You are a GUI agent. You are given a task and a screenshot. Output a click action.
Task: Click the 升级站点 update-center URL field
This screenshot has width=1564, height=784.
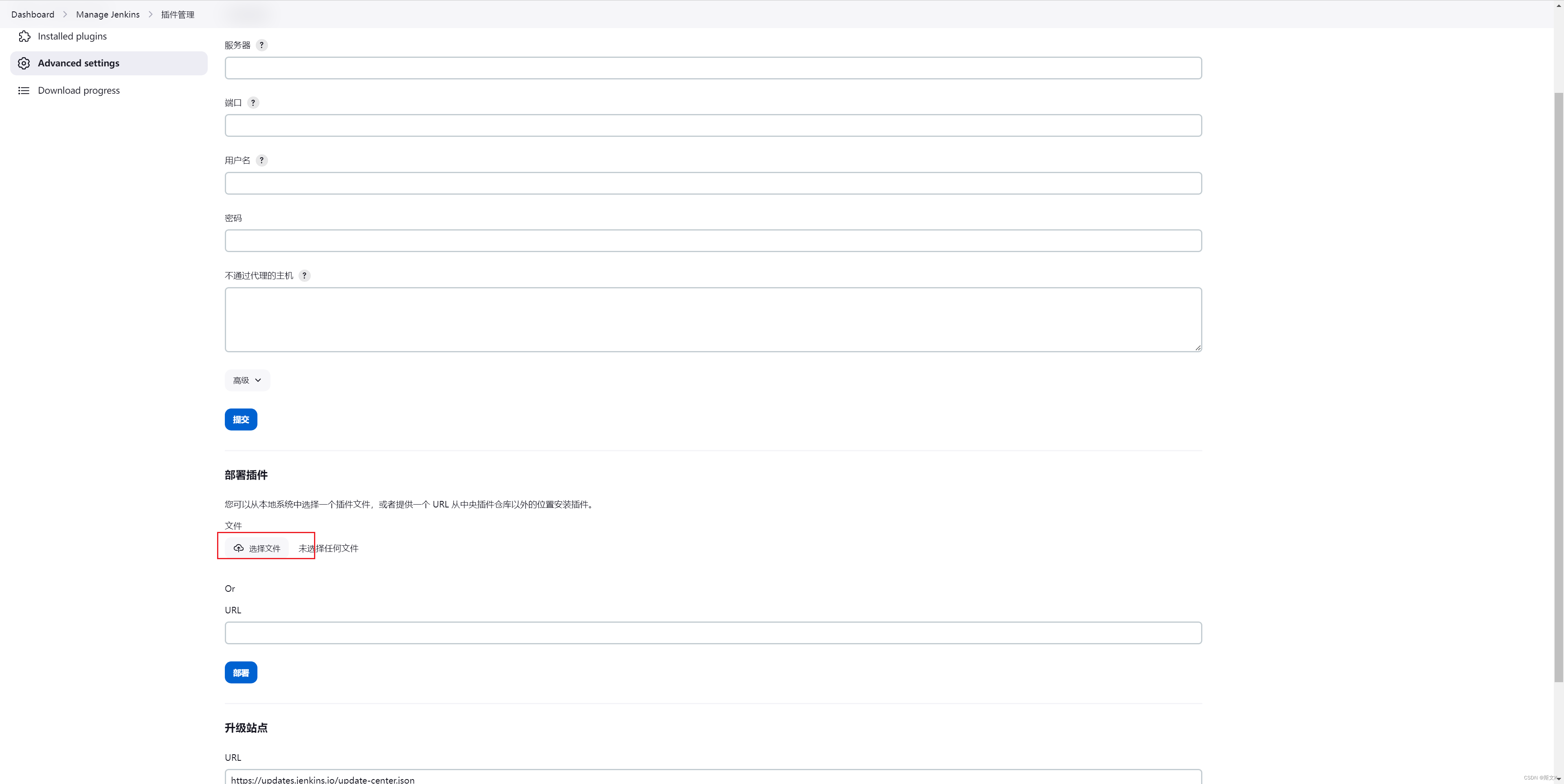714,777
